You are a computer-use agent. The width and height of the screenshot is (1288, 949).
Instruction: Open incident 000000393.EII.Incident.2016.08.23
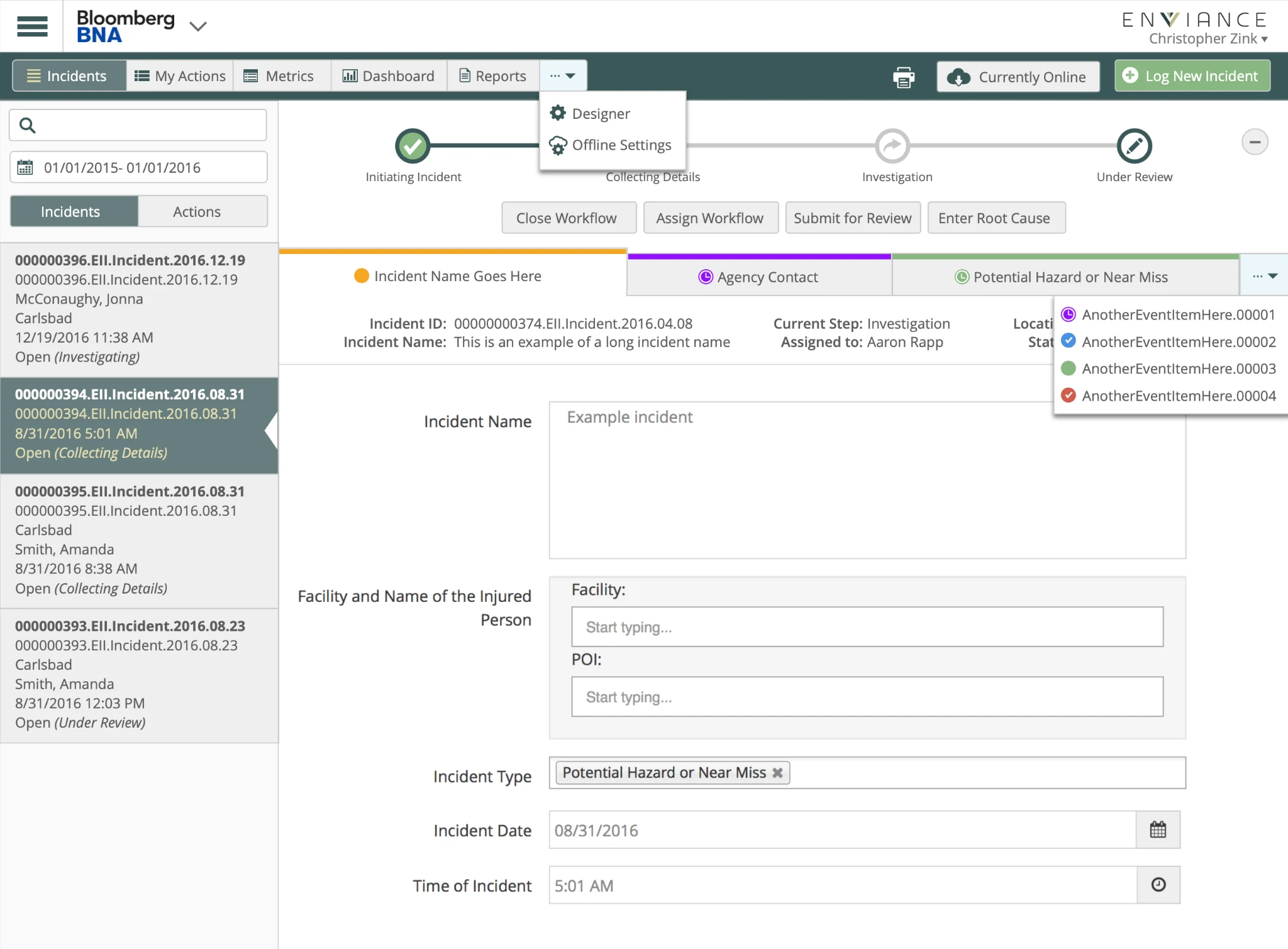coord(139,675)
